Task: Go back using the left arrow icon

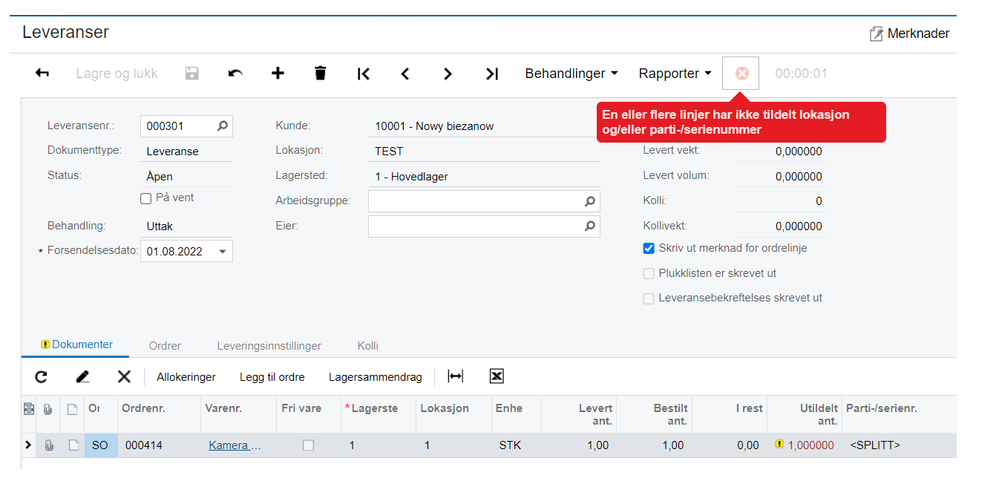Action: pos(42,73)
